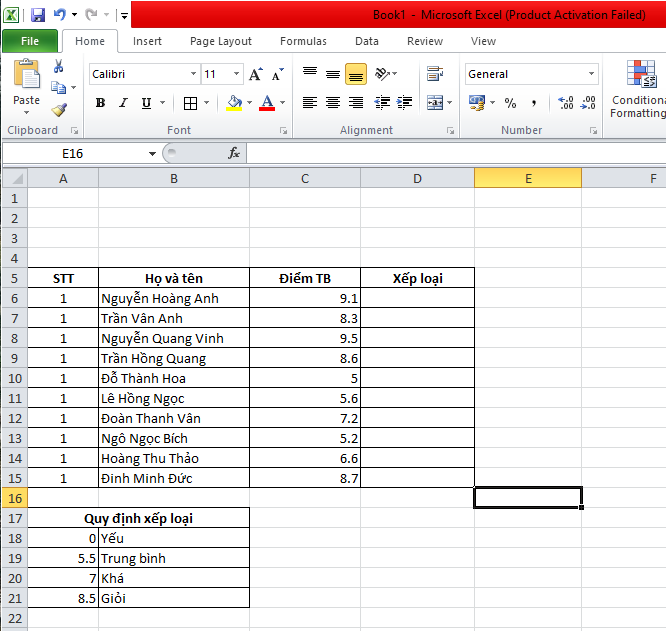Toggle Center text alignment
The height and width of the screenshot is (631, 666).
pos(333,103)
